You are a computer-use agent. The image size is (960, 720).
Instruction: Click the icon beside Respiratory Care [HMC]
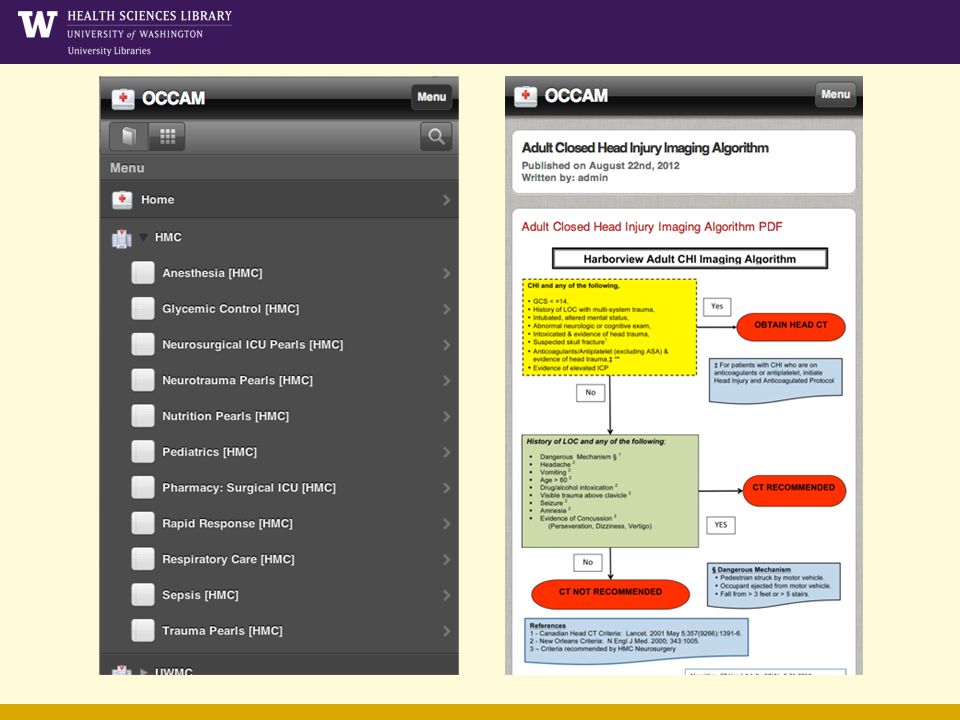point(143,559)
